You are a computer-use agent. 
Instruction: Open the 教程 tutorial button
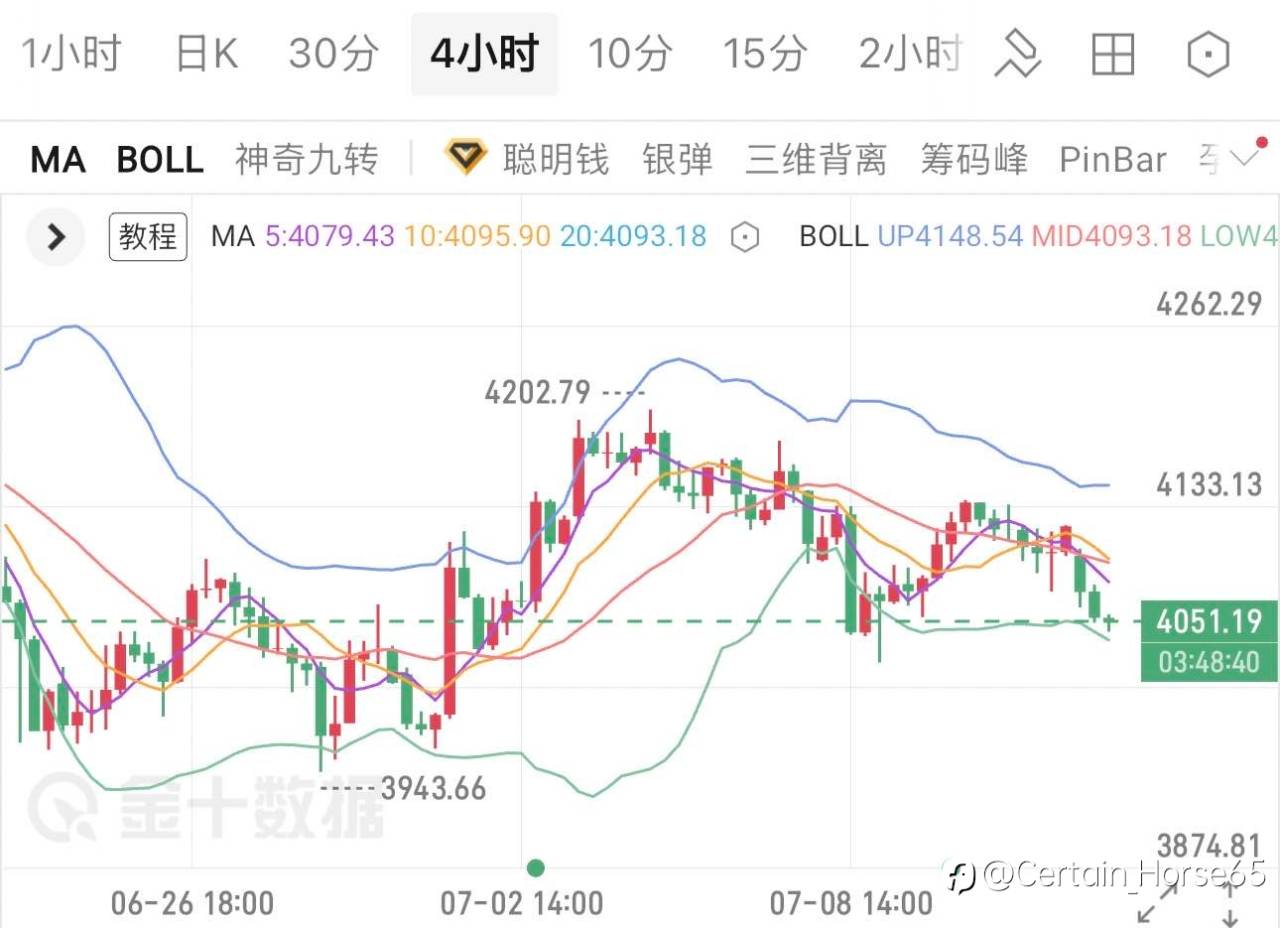(x=148, y=237)
